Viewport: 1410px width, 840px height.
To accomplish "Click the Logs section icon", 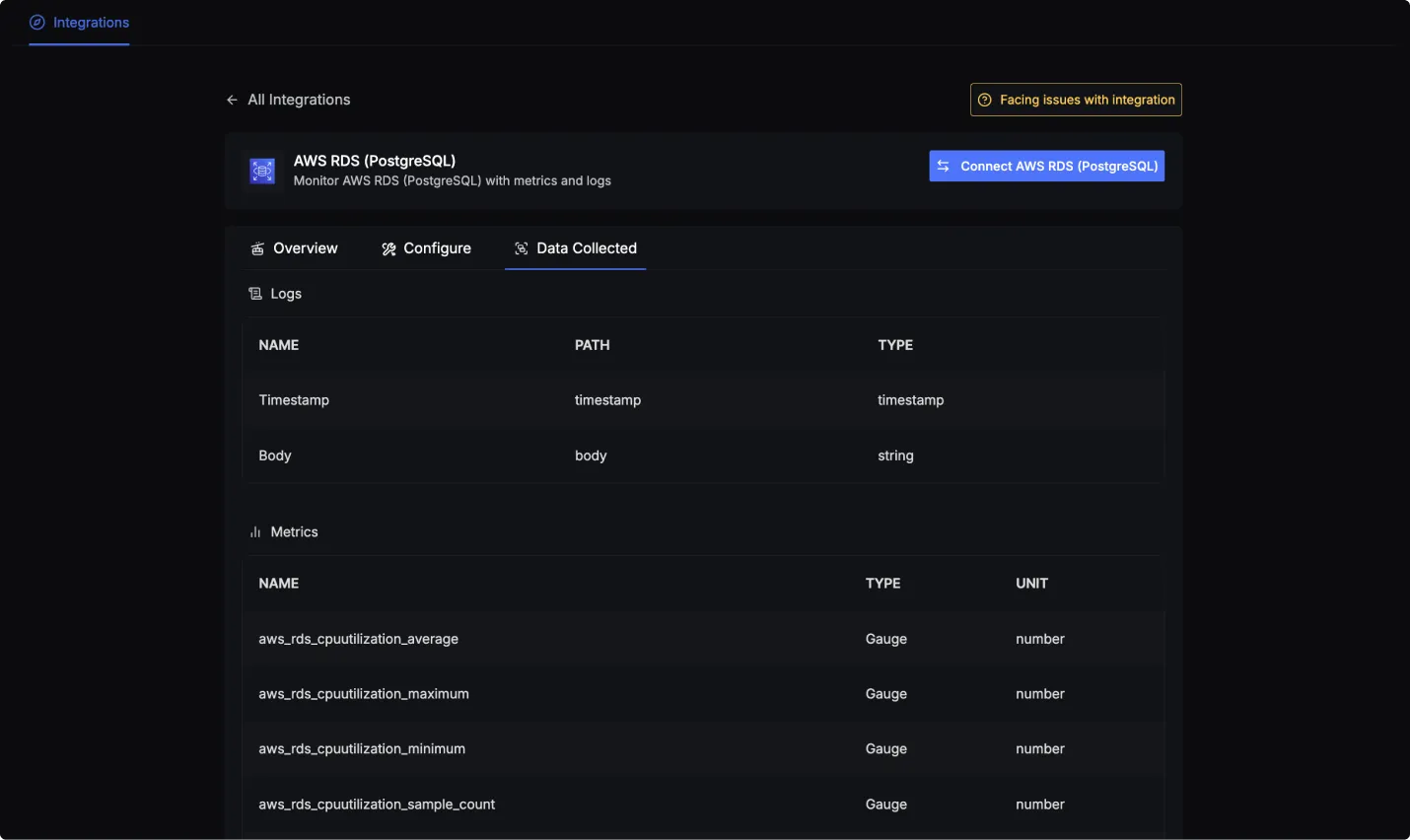I will click(x=255, y=294).
